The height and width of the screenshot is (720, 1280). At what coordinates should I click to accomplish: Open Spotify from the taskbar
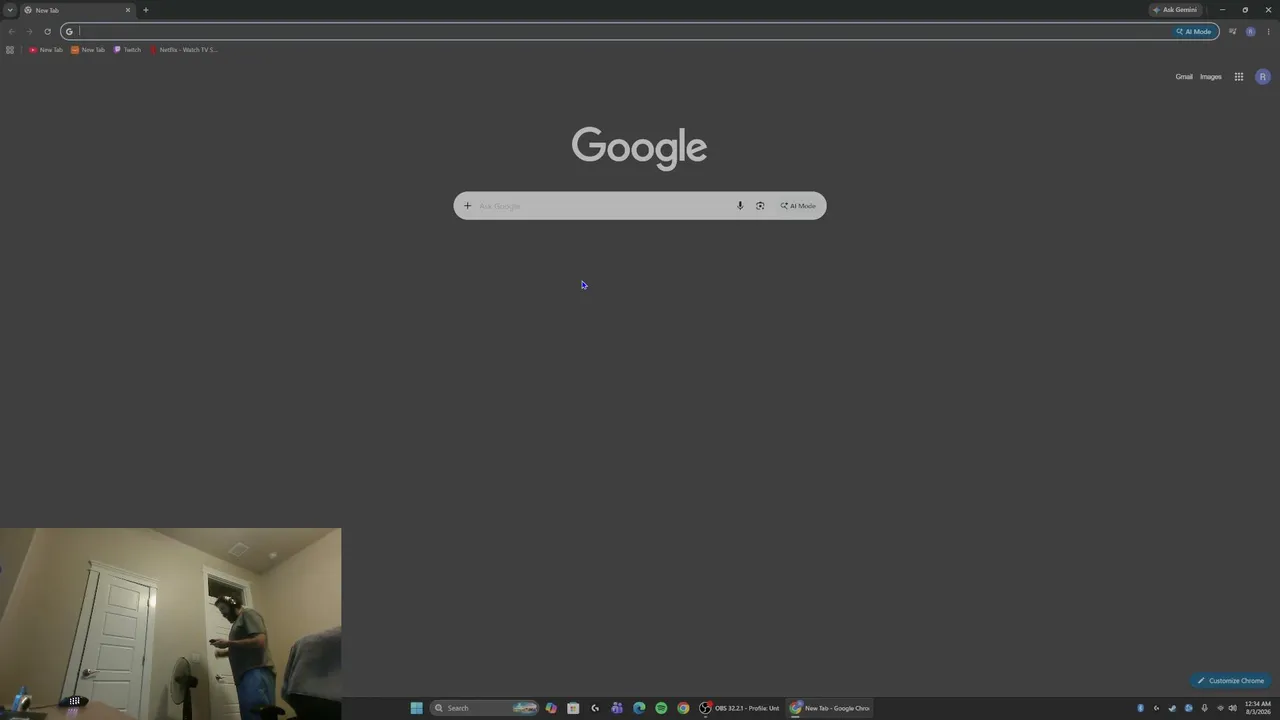point(661,708)
